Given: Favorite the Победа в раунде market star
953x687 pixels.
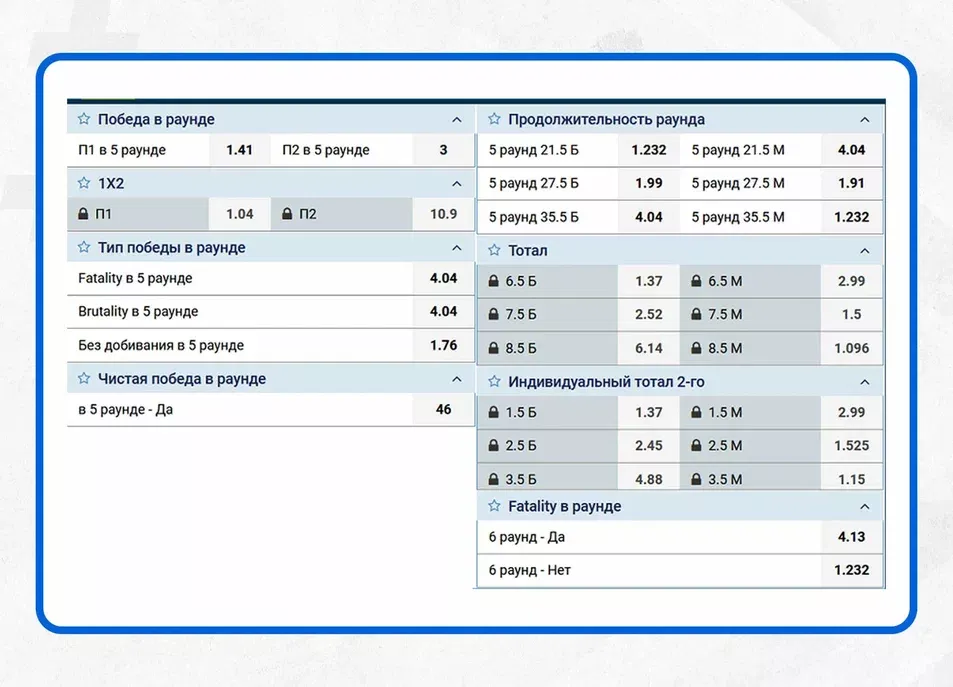Looking at the screenshot, I should 84,119.
